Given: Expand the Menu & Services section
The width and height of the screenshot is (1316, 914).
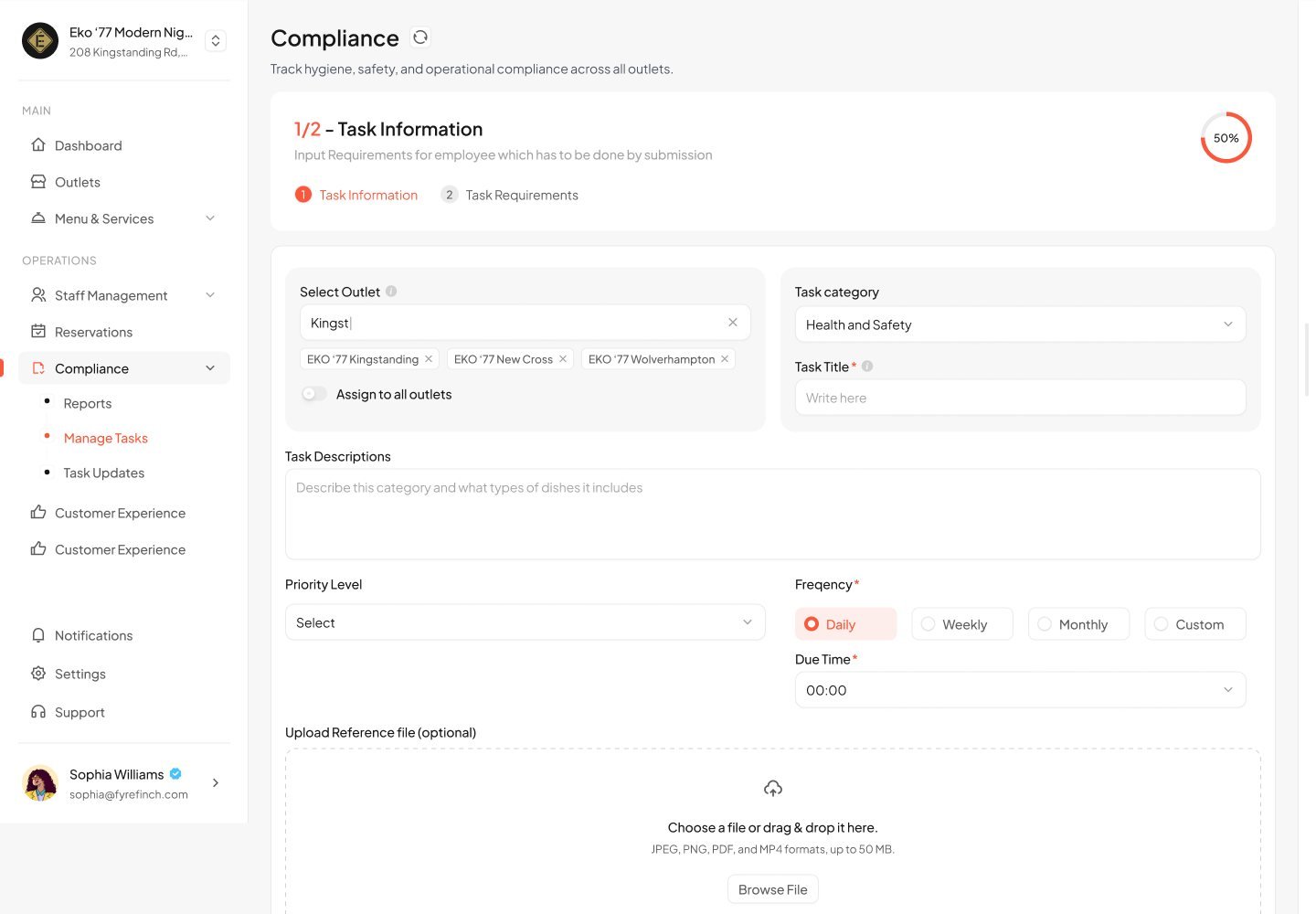Looking at the screenshot, I should click(210, 218).
